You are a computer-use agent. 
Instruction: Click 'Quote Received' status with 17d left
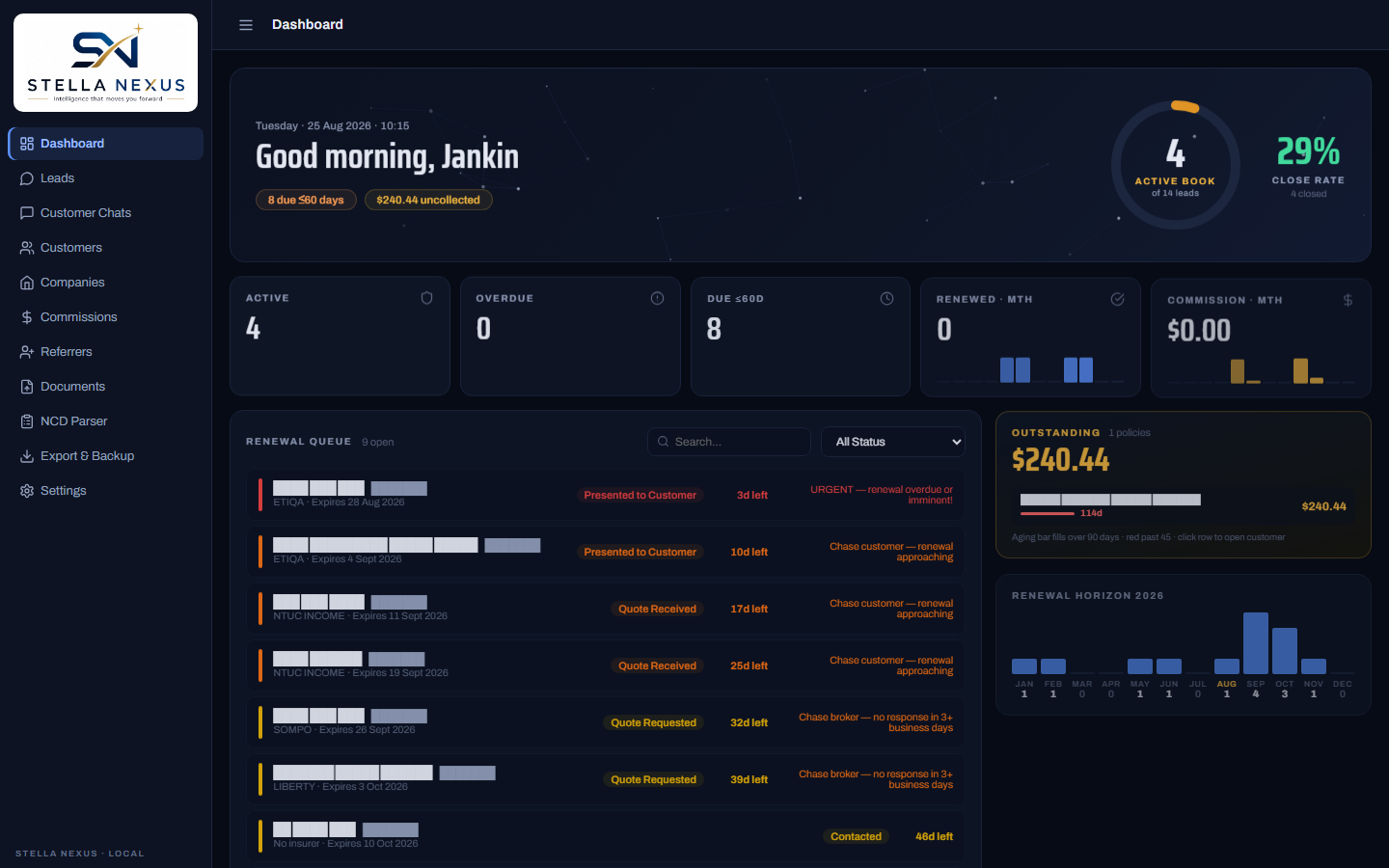[x=657, y=609]
